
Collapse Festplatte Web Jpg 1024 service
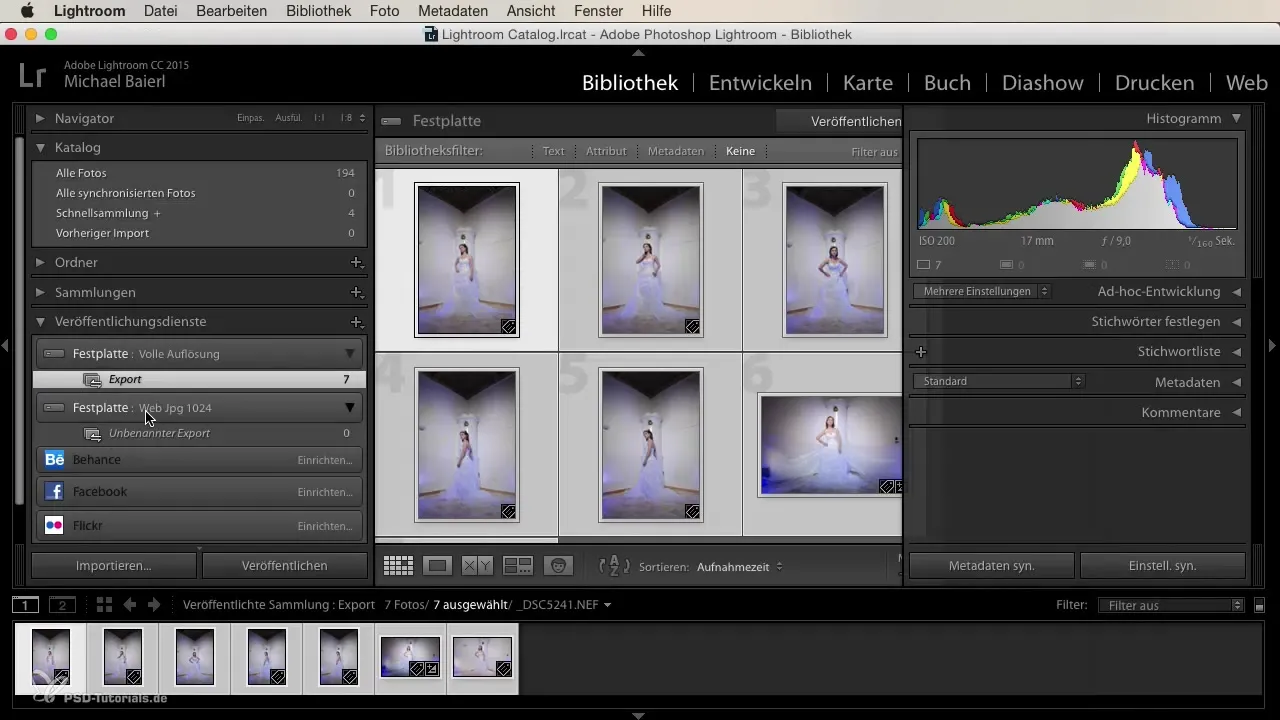[x=349, y=407]
